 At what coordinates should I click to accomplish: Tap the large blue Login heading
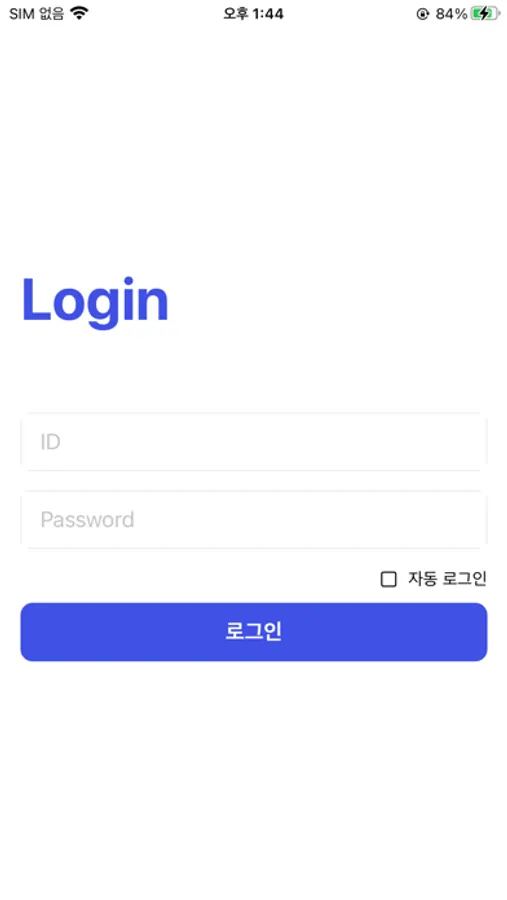(95, 301)
